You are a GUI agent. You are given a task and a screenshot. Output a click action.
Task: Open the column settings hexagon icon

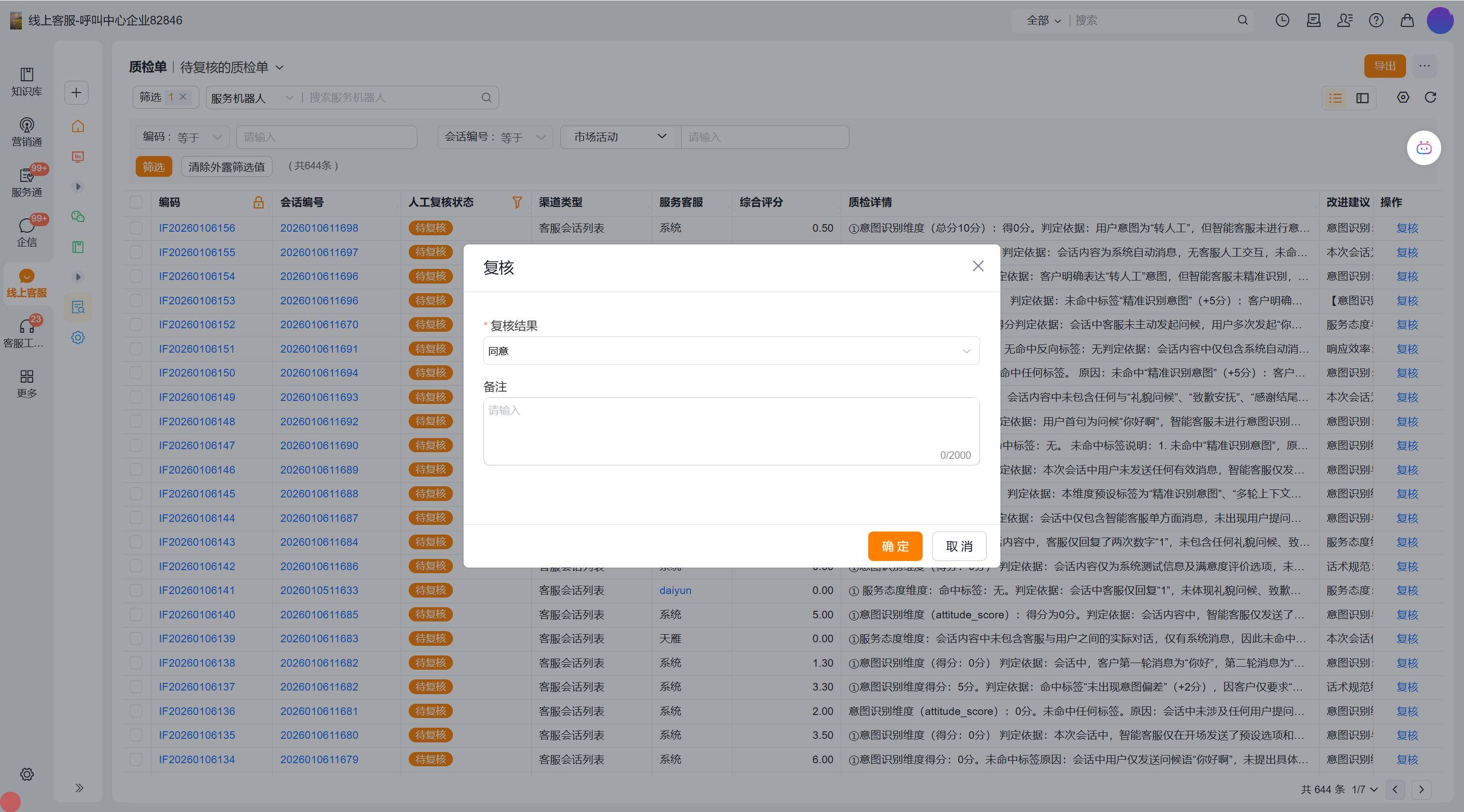point(1402,97)
